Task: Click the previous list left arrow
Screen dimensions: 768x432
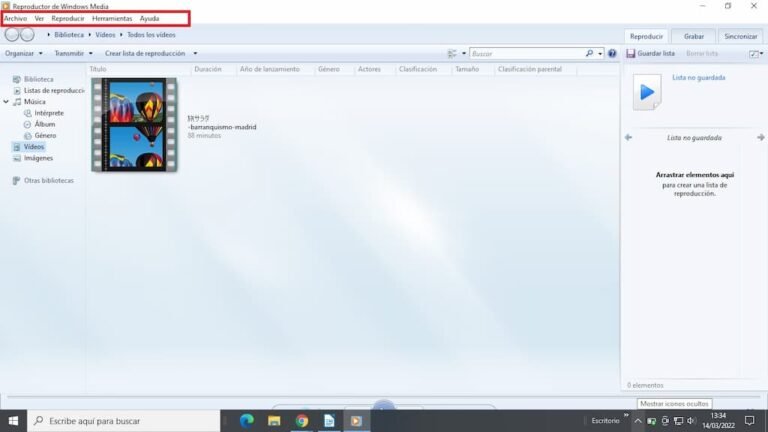Action: pyautogui.click(x=628, y=138)
